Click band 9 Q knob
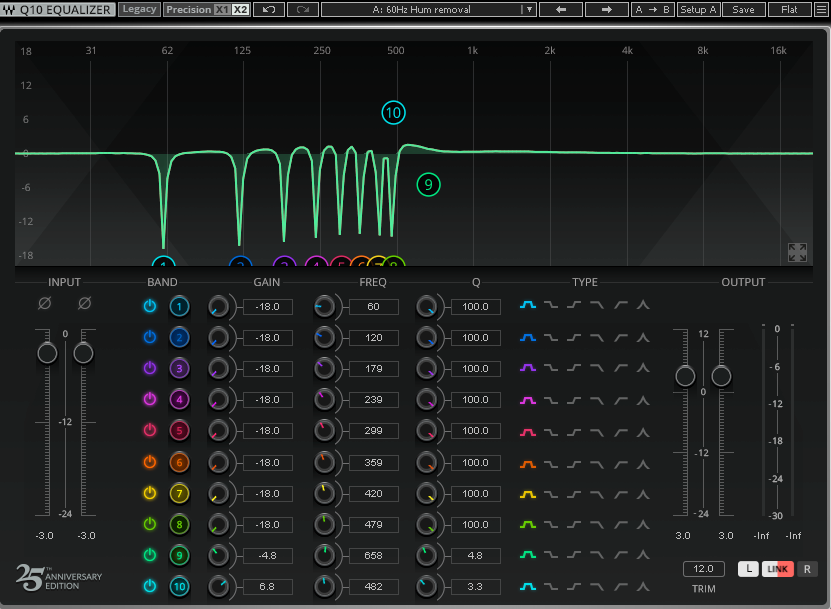The width and height of the screenshot is (831, 609). click(x=426, y=555)
